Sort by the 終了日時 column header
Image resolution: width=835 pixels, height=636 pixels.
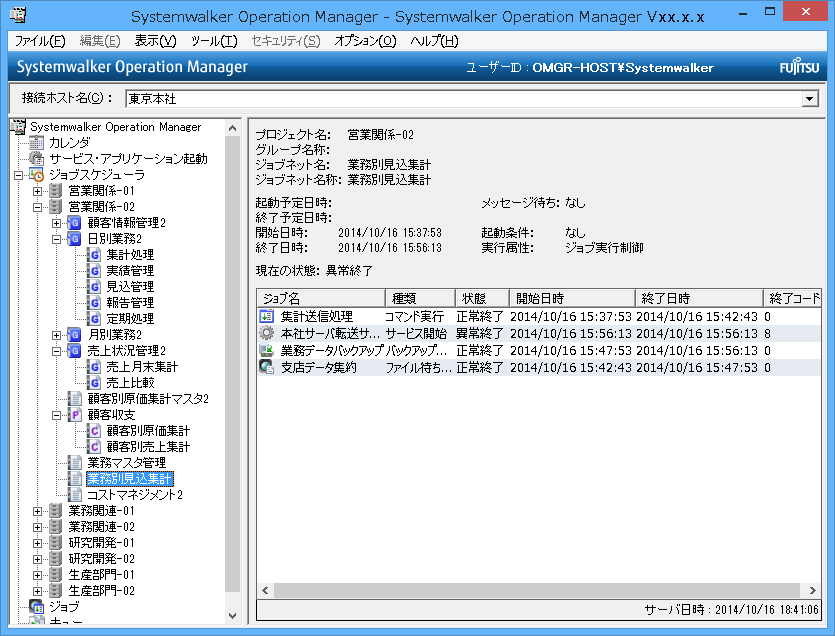699,298
